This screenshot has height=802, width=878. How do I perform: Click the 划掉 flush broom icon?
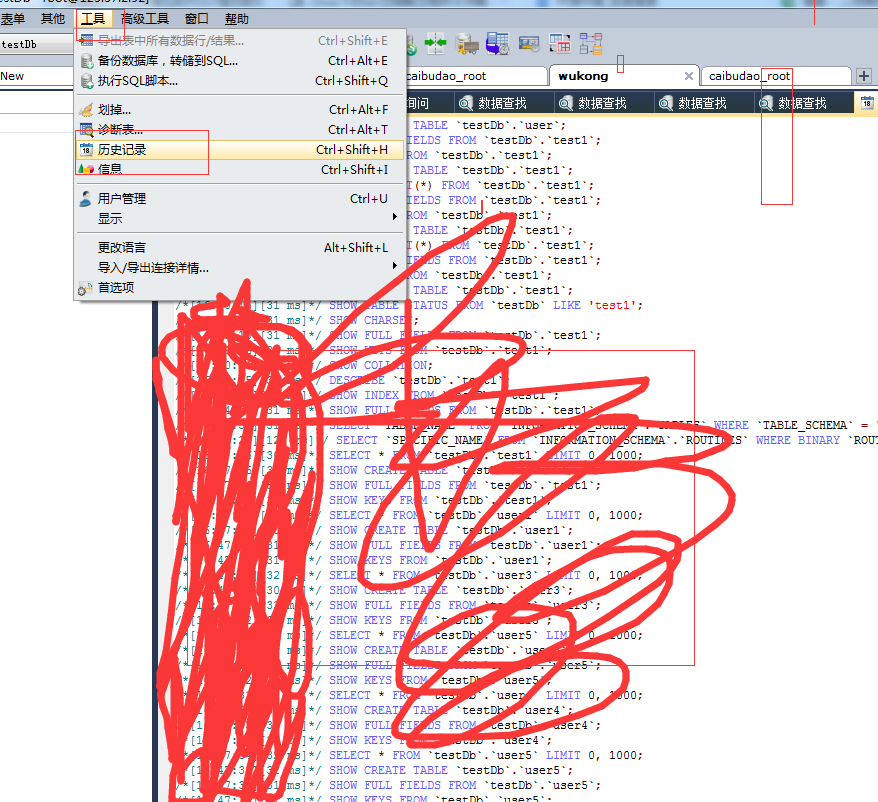(x=86, y=110)
